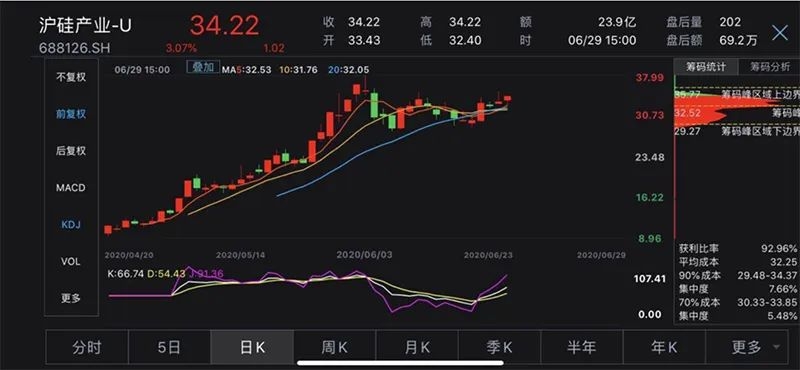Click the turnover value 23.9亿

(x=618, y=22)
